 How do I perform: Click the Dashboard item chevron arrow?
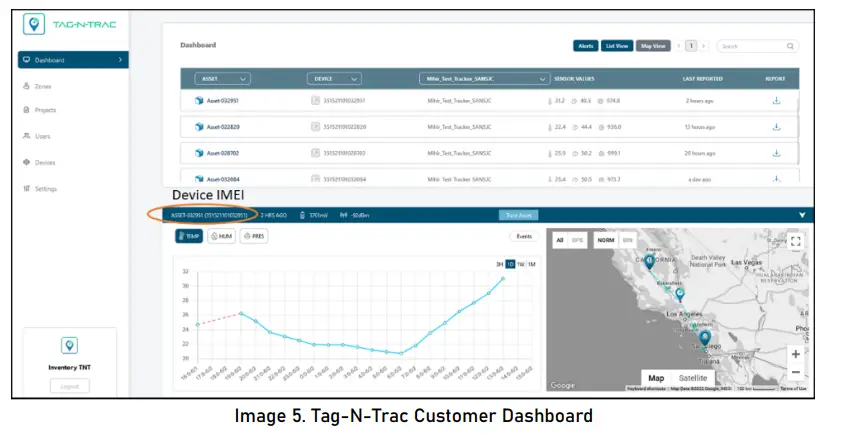point(120,60)
